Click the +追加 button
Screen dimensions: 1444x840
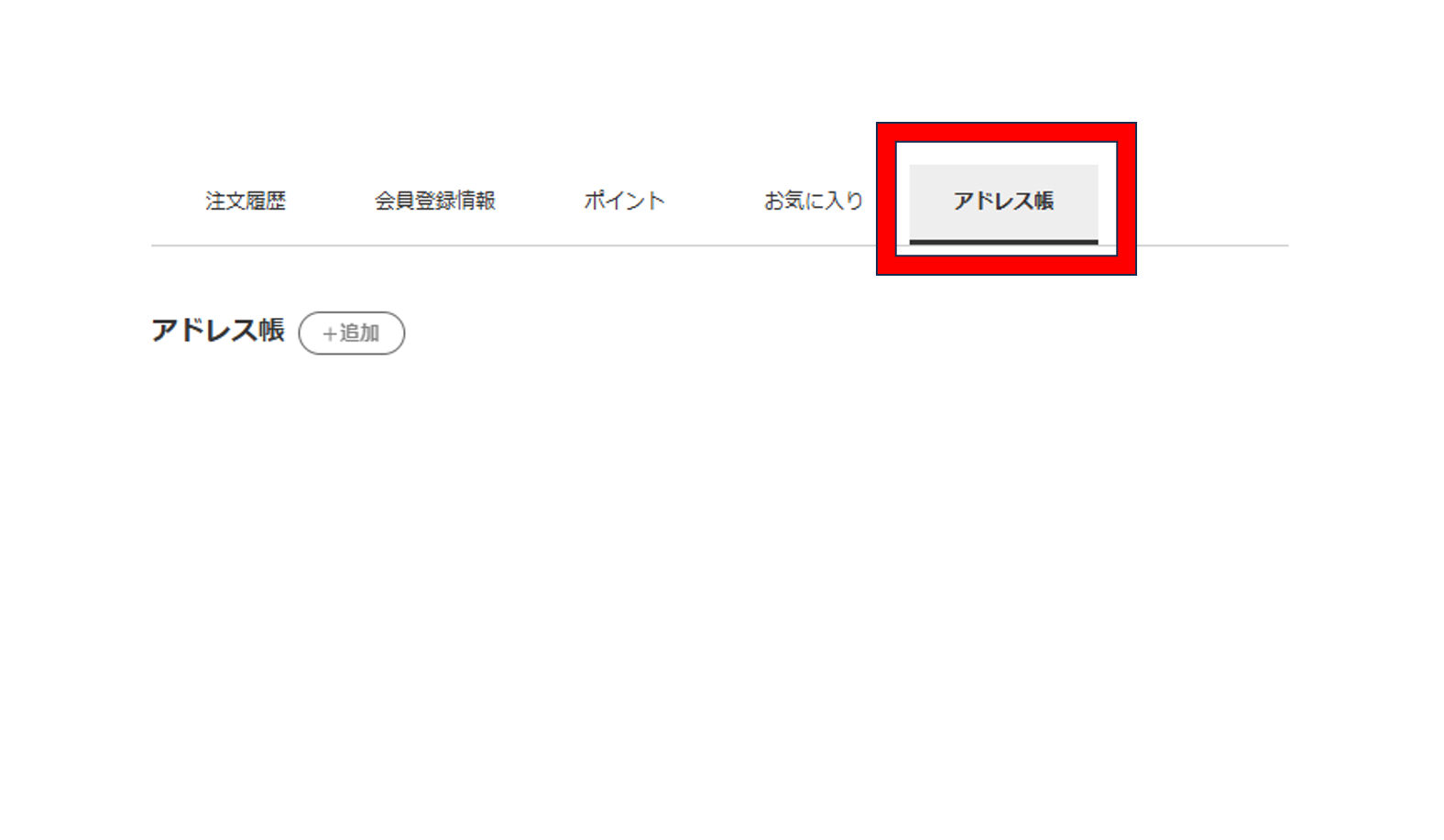click(352, 333)
